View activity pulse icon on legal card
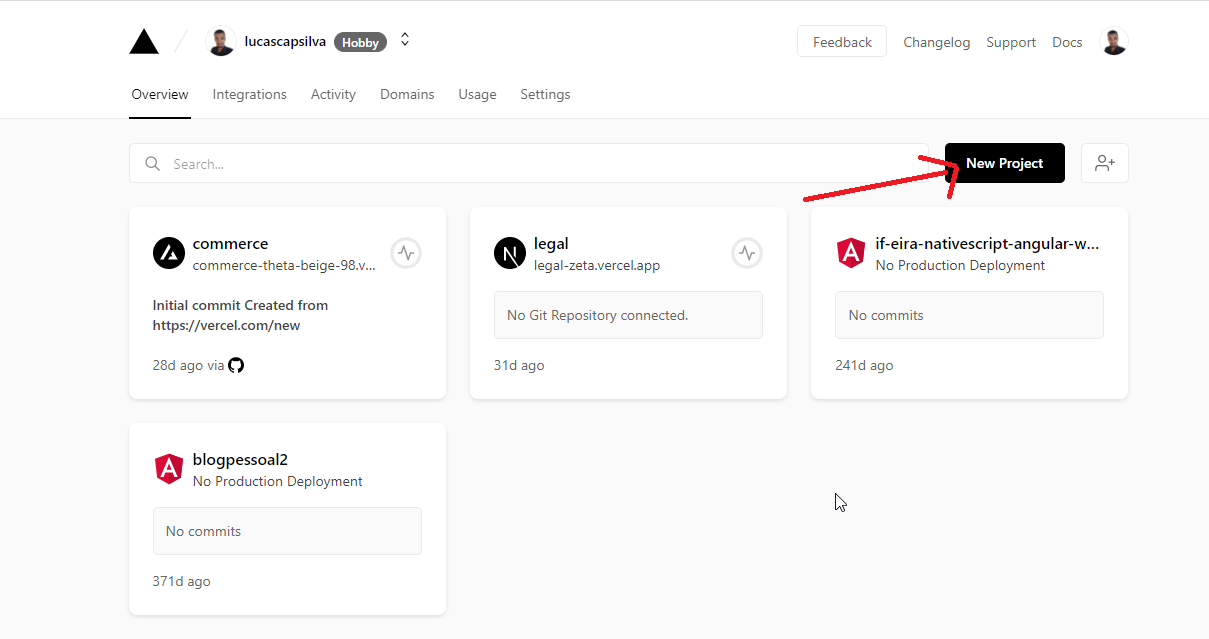1209x639 pixels. tap(747, 253)
